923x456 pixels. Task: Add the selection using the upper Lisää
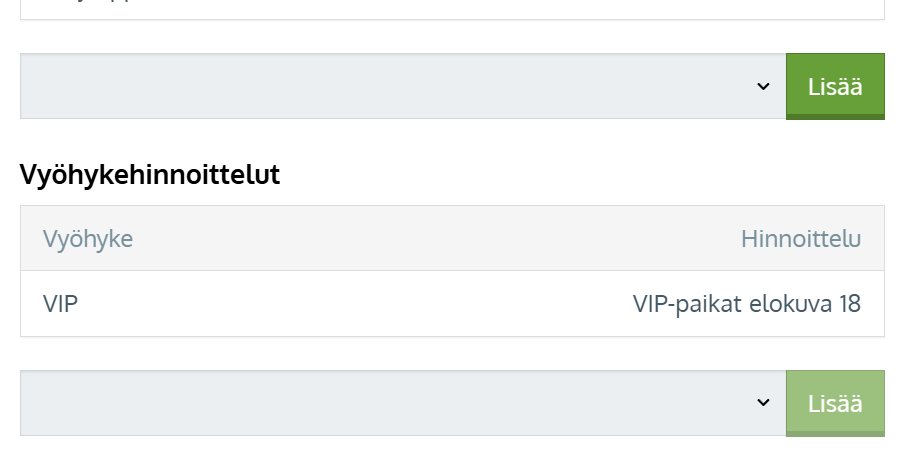pos(835,87)
